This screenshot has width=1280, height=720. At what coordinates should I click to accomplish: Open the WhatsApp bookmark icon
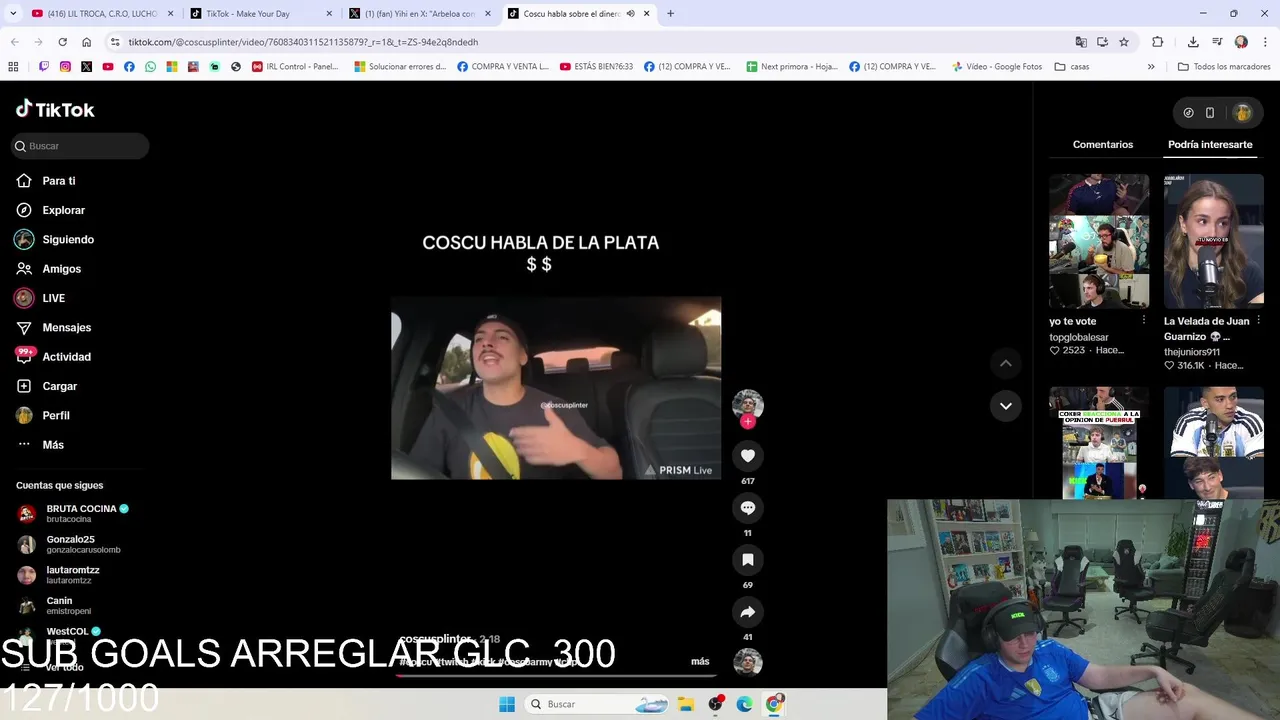[x=151, y=67]
